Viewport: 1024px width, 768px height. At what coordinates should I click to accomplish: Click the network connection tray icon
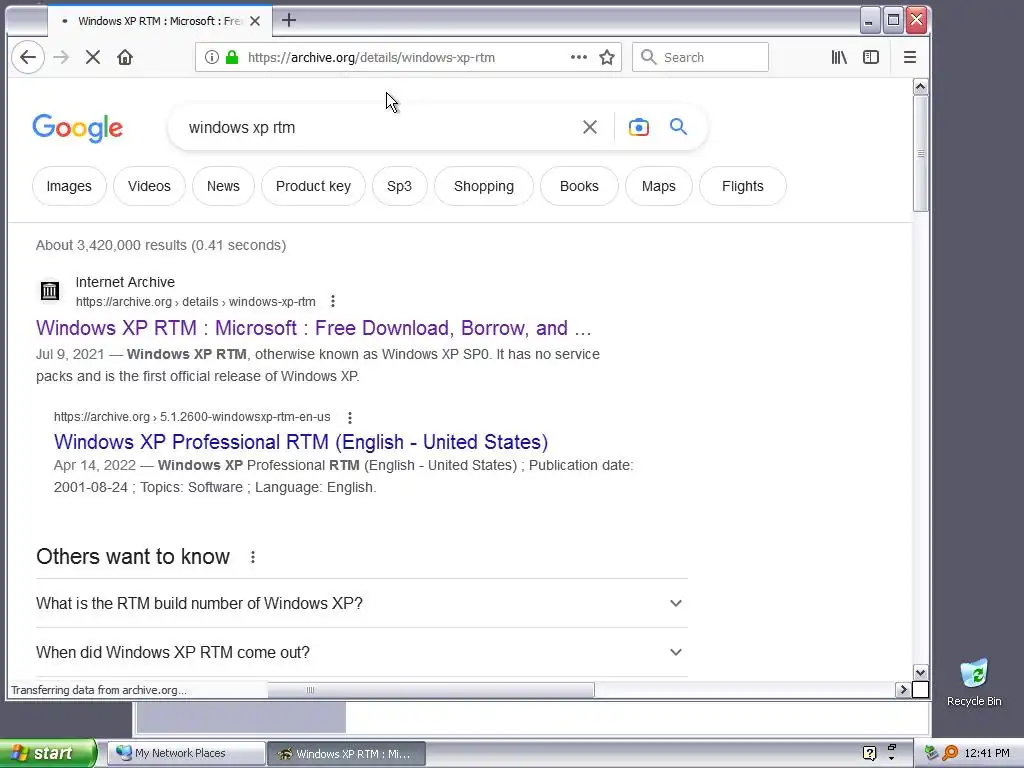click(x=931, y=753)
